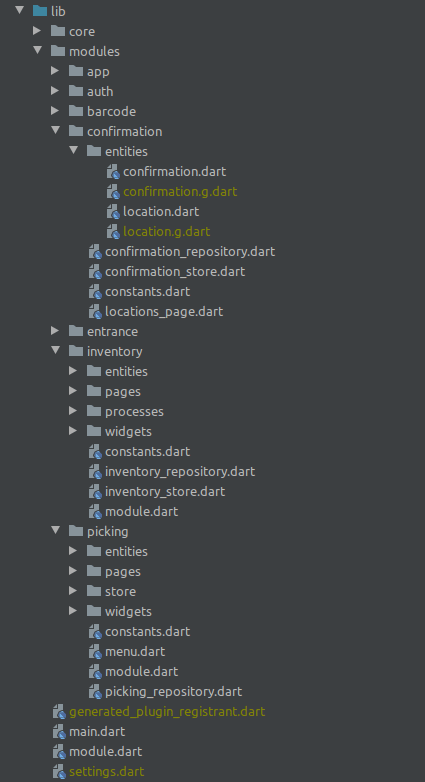Click Dart file icon beside inventory_repository.dart

pyautogui.click(x=95, y=472)
